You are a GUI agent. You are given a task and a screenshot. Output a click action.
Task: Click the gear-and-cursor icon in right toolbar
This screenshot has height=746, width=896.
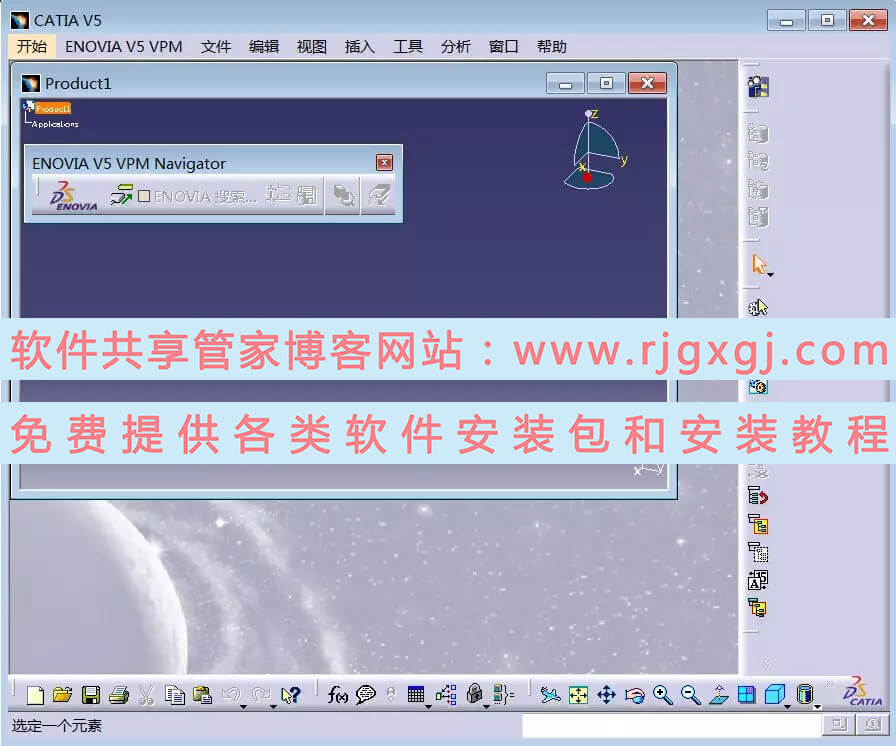(x=758, y=308)
